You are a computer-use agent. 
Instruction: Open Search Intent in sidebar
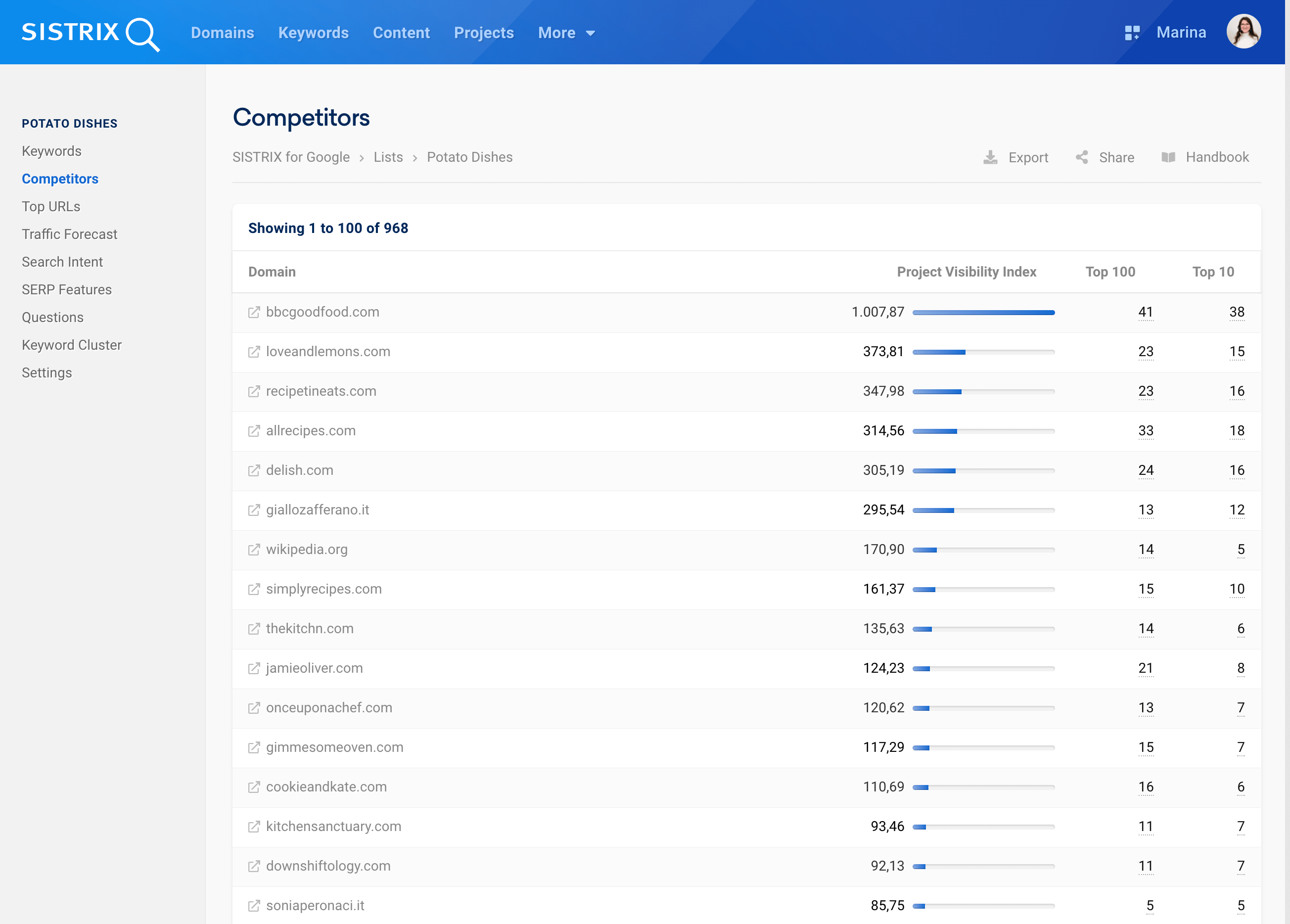(x=62, y=262)
